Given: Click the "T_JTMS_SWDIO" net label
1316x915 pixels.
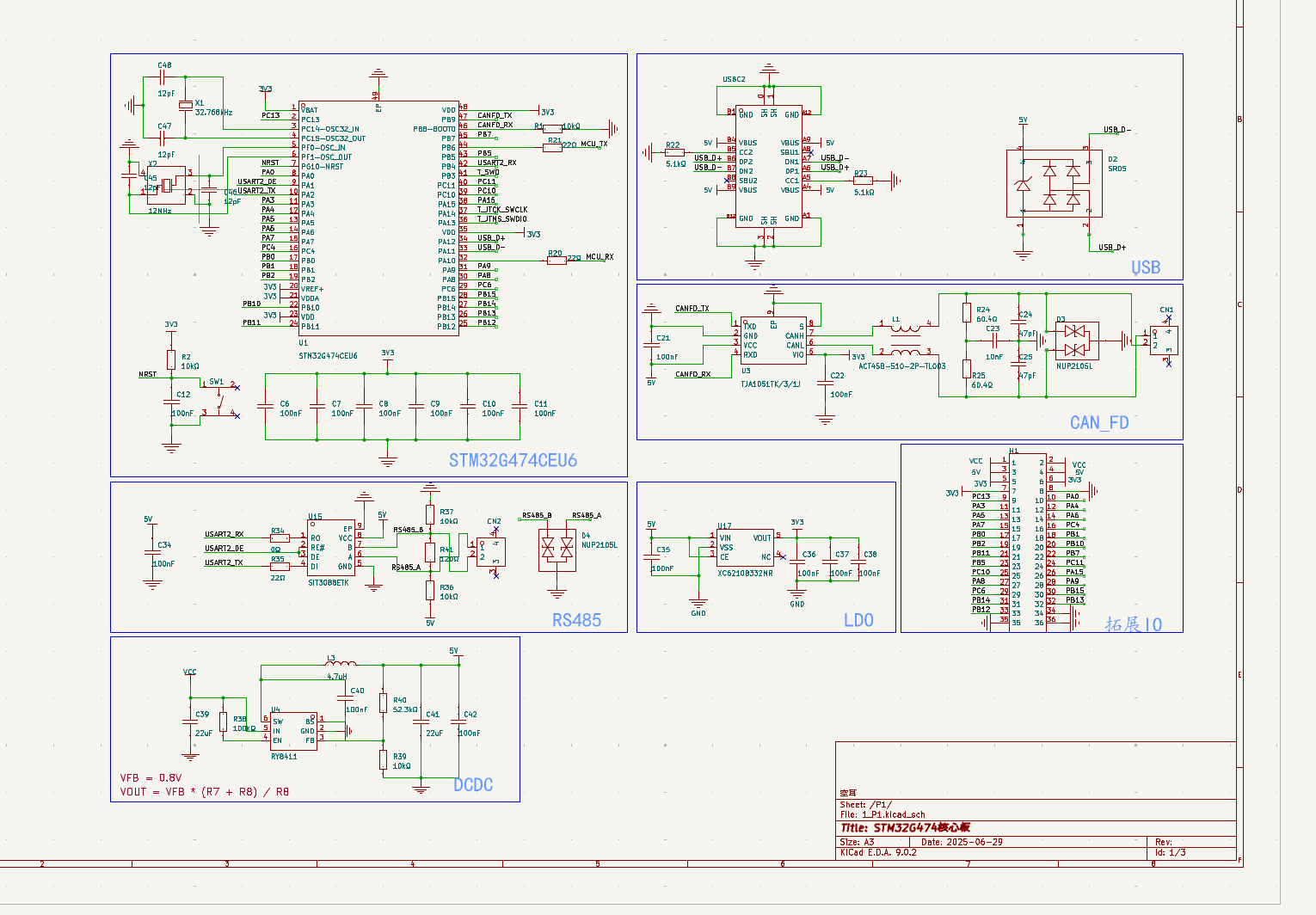Looking at the screenshot, I should pos(502,219).
